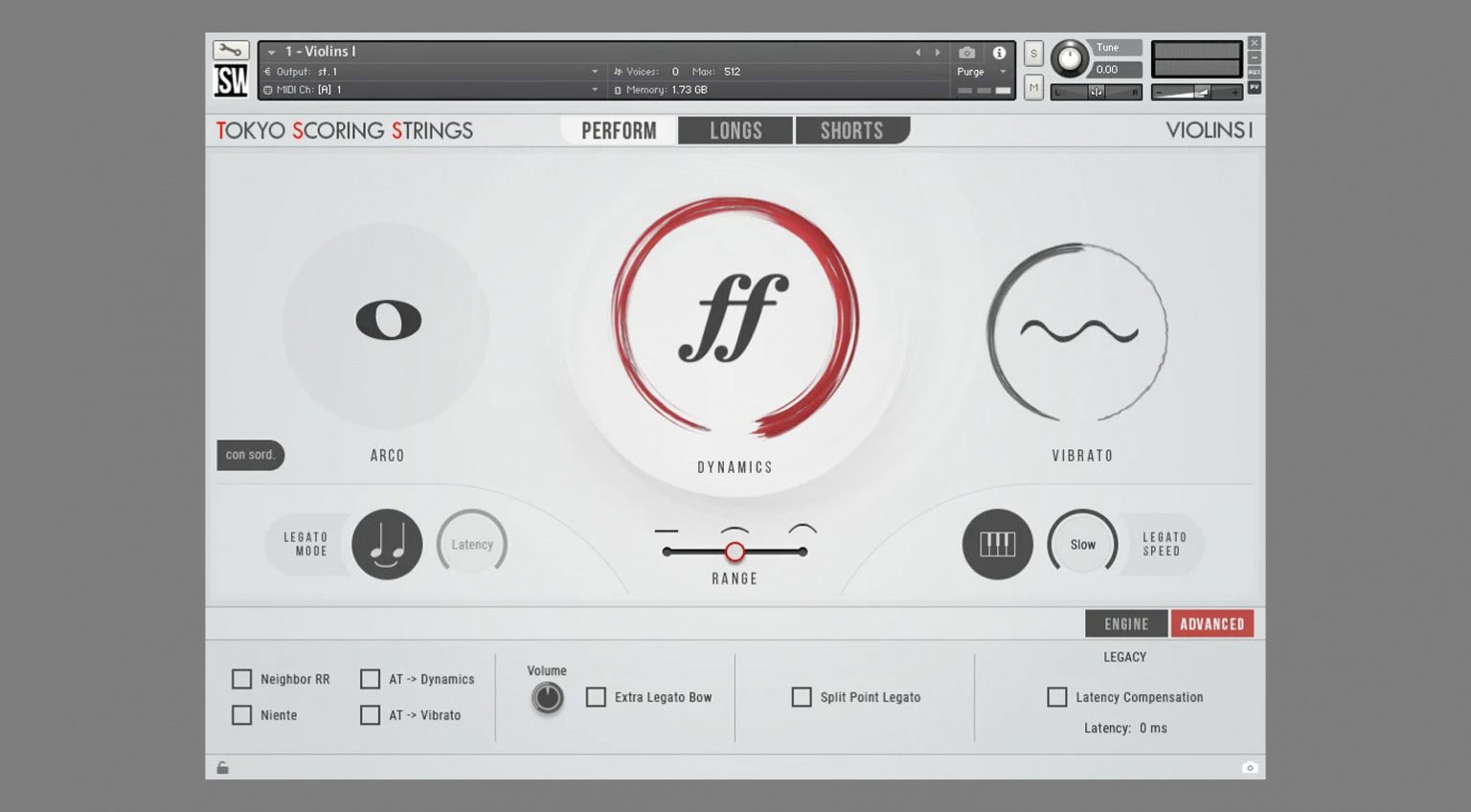Solo the Violins I instrument
The image size is (1471, 812).
[1032, 55]
